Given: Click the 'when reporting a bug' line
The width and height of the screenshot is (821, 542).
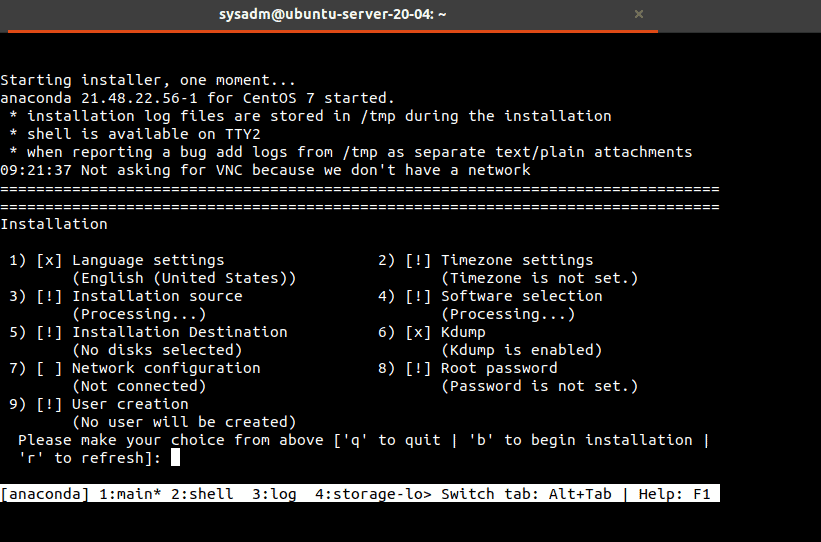Looking at the screenshot, I should [351, 152].
